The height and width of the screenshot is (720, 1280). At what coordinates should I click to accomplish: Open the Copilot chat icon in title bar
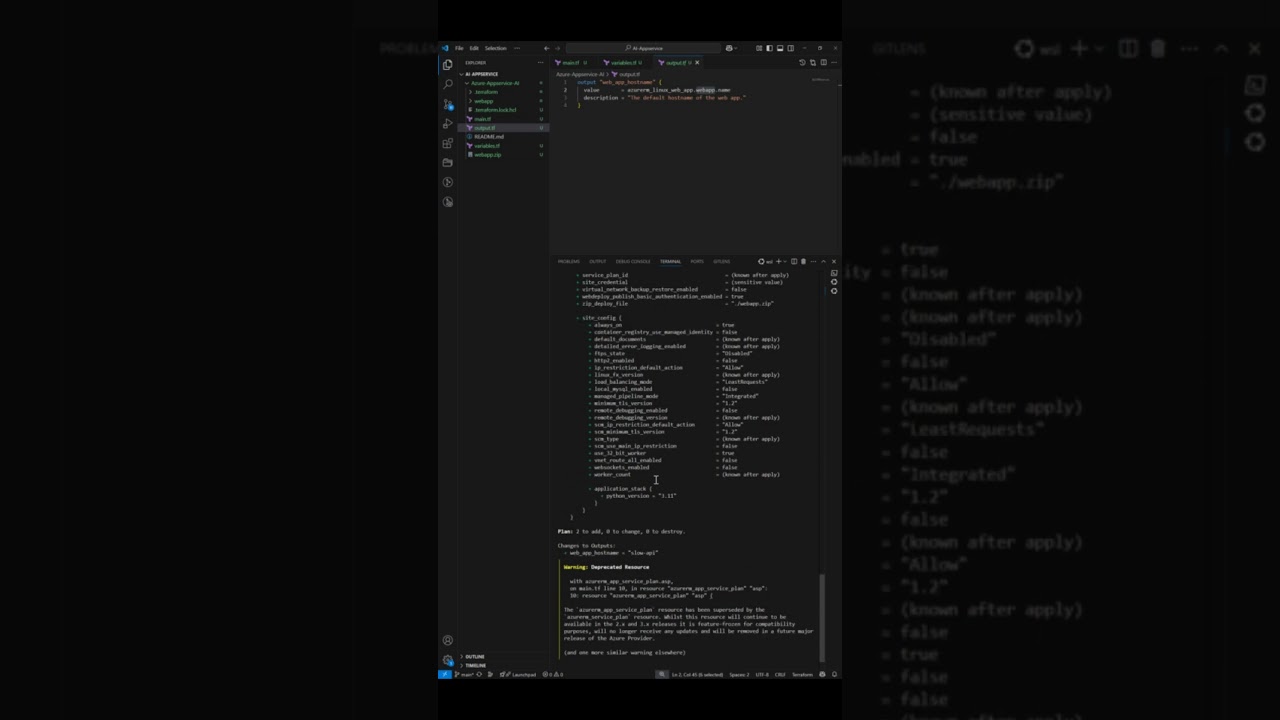point(729,48)
